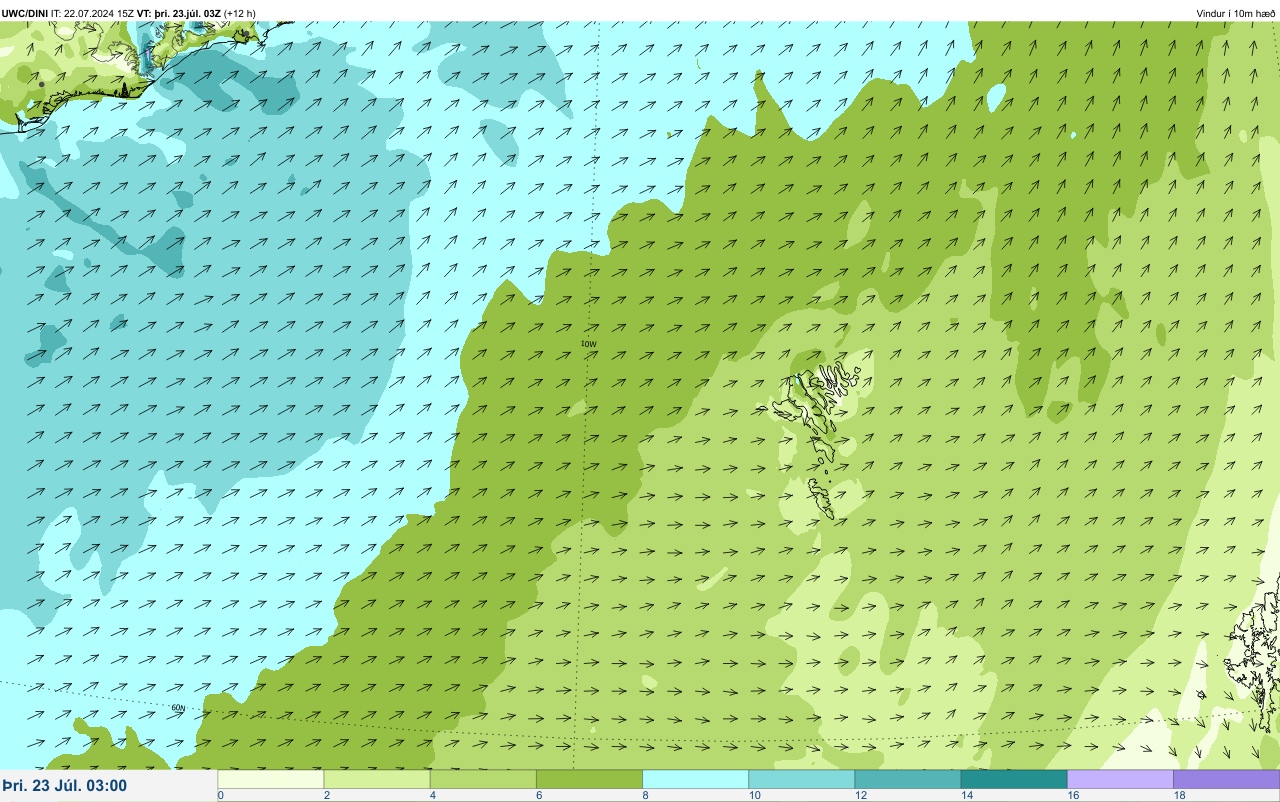Click the legend value 8
This screenshot has width=1280, height=802.
(644, 796)
